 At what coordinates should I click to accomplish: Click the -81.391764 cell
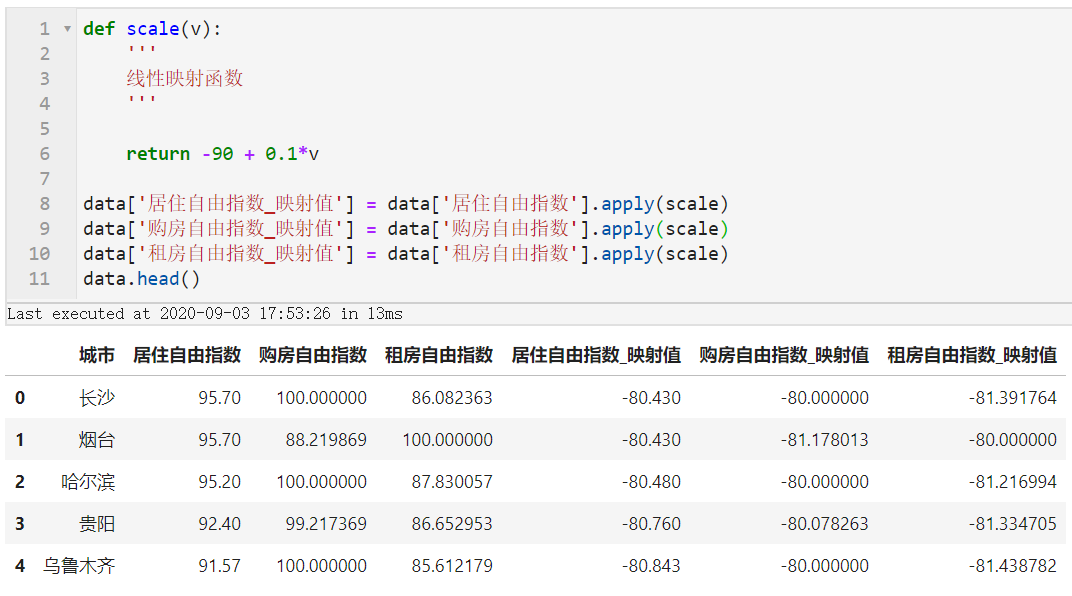pos(1013,398)
